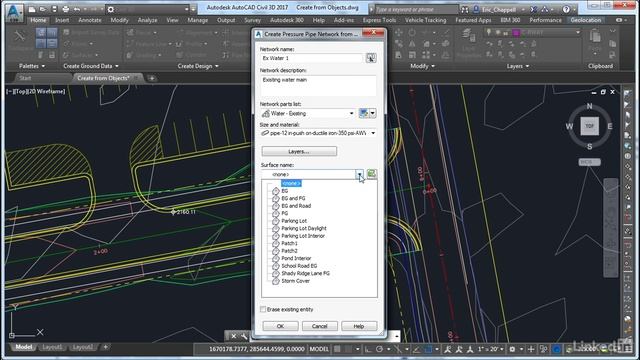This screenshot has width=640, height=360.
Task: Click the wrench icon on command line
Action: pyautogui.click(x=244, y=336)
